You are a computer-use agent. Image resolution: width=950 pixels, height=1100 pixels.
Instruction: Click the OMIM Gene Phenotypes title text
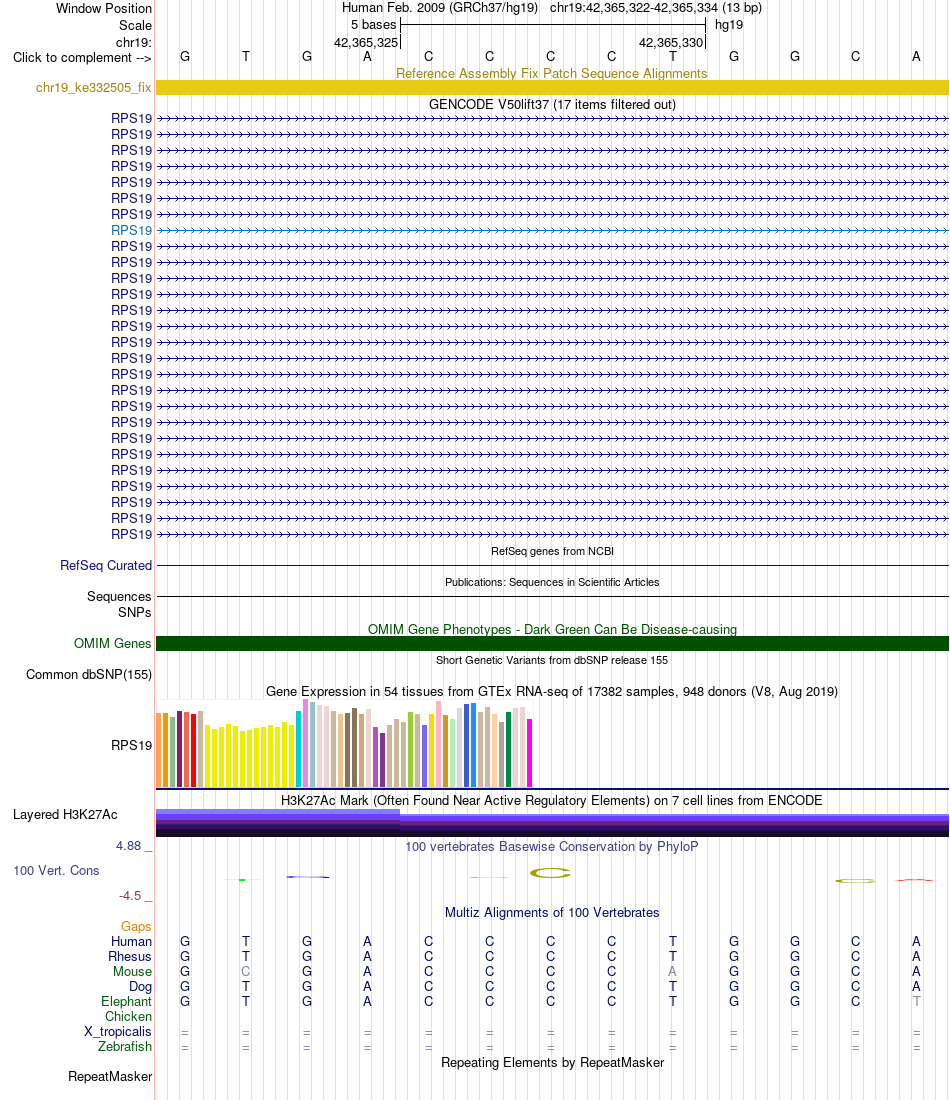click(x=552, y=629)
